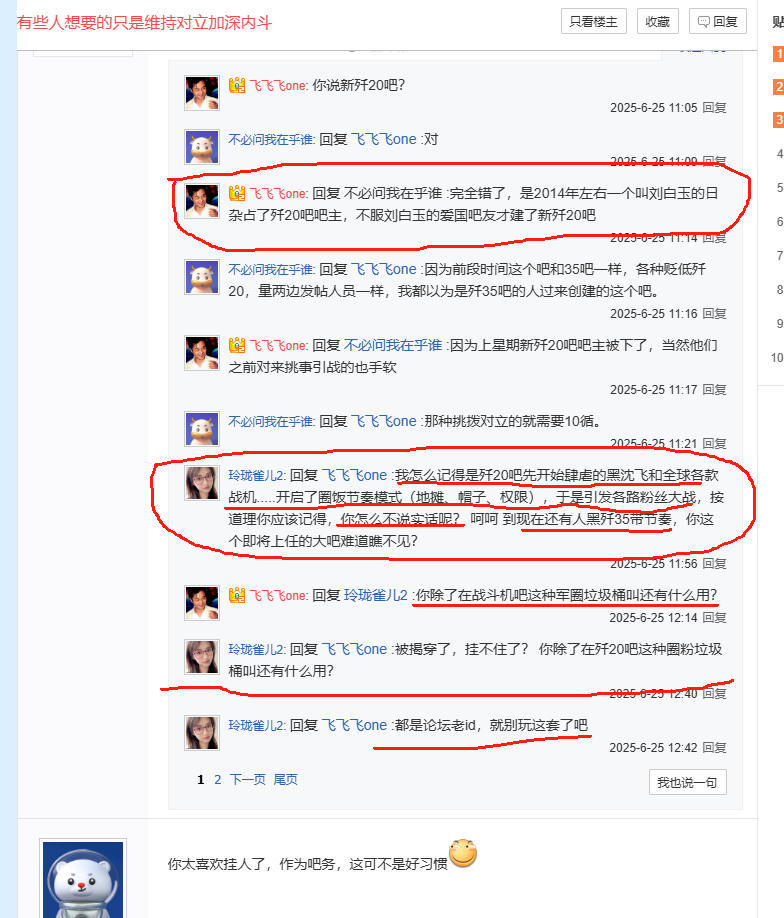This screenshot has width=784, height=918.
Task: Click the 下一页 pagination link
Action: click(x=247, y=780)
